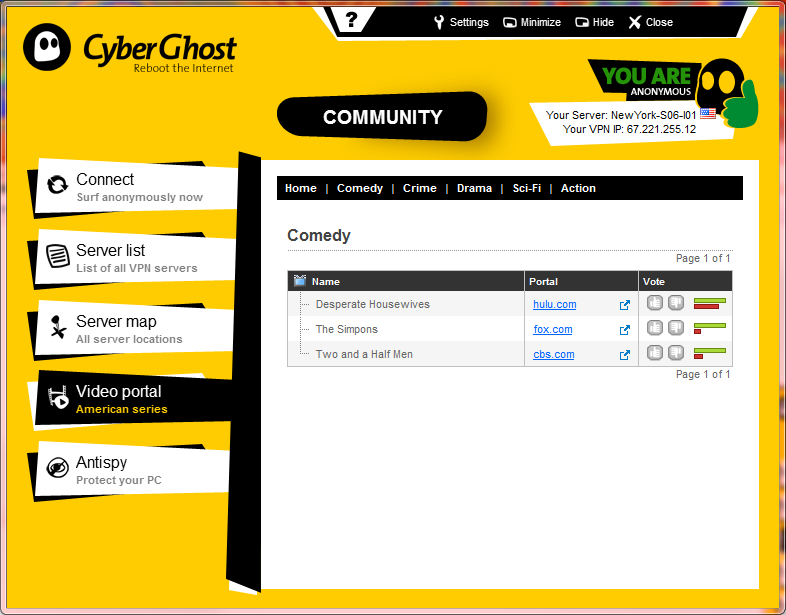Image resolution: width=786 pixels, height=615 pixels.
Task: Switch to the Comedy category tab
Action: (x=360, y=188)
